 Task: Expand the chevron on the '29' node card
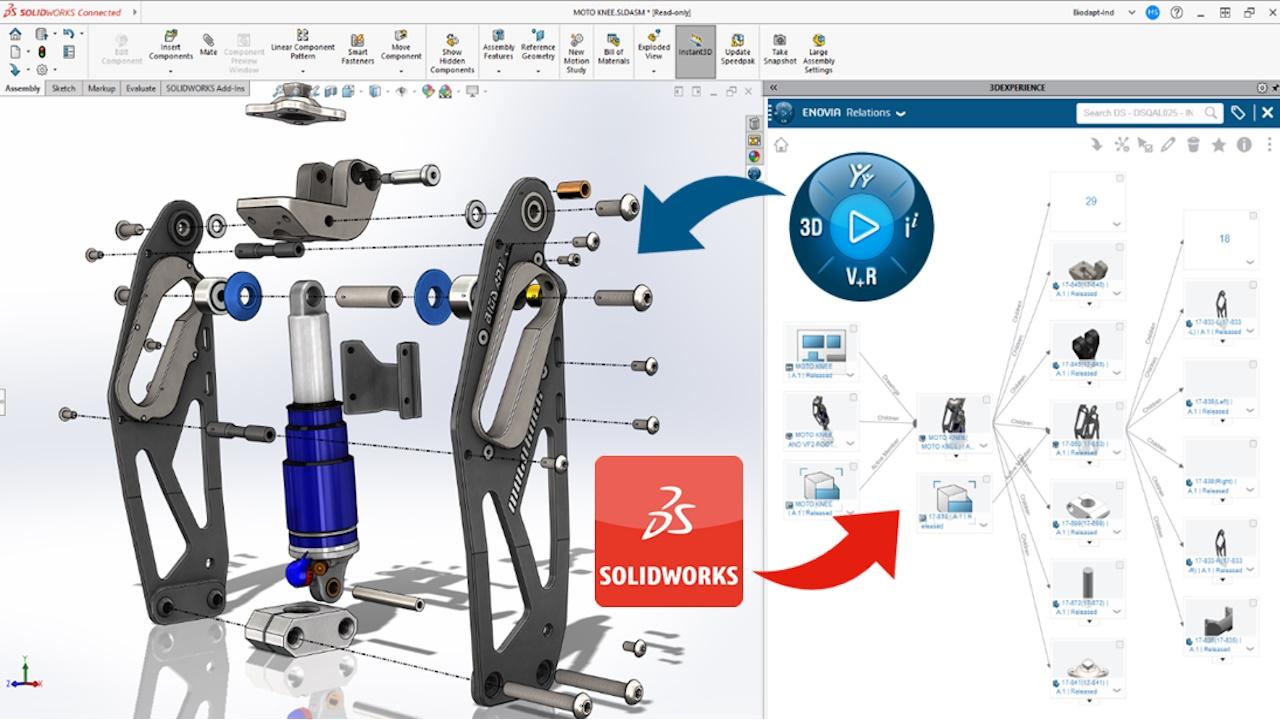pos(1117,225)
